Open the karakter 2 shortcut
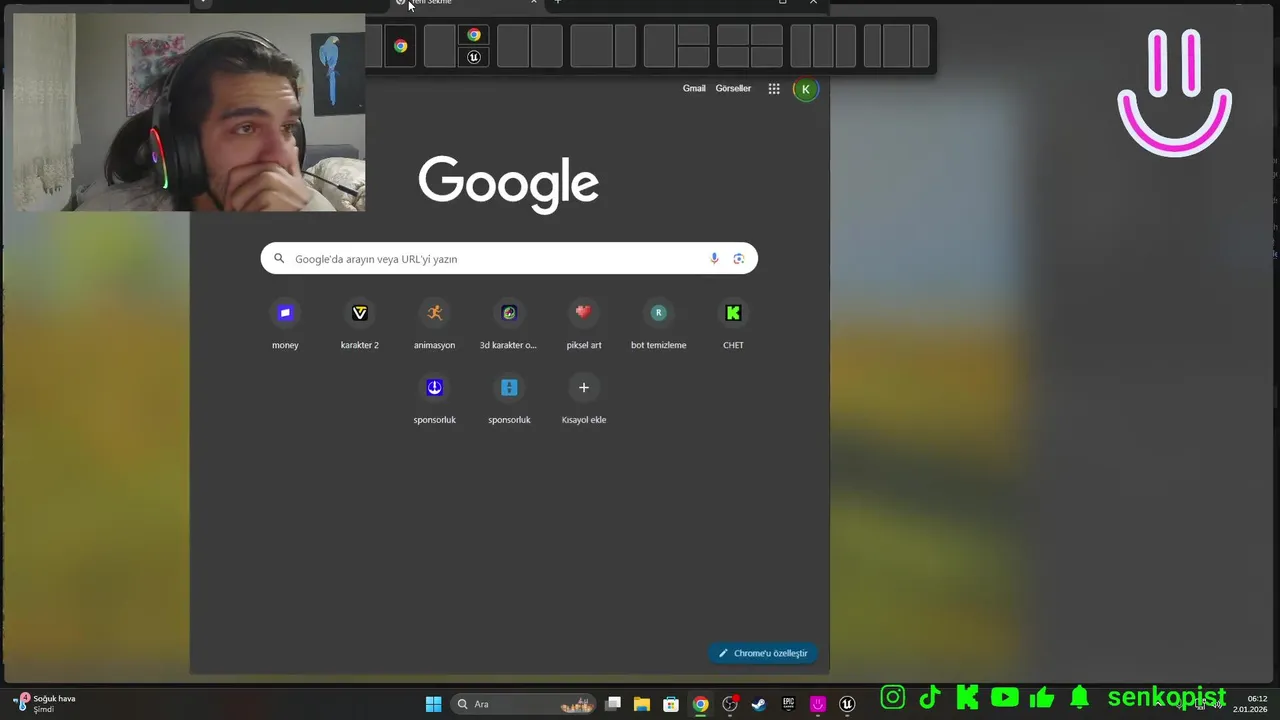Viewport: 1280px width, 720px height. point(360,326)
